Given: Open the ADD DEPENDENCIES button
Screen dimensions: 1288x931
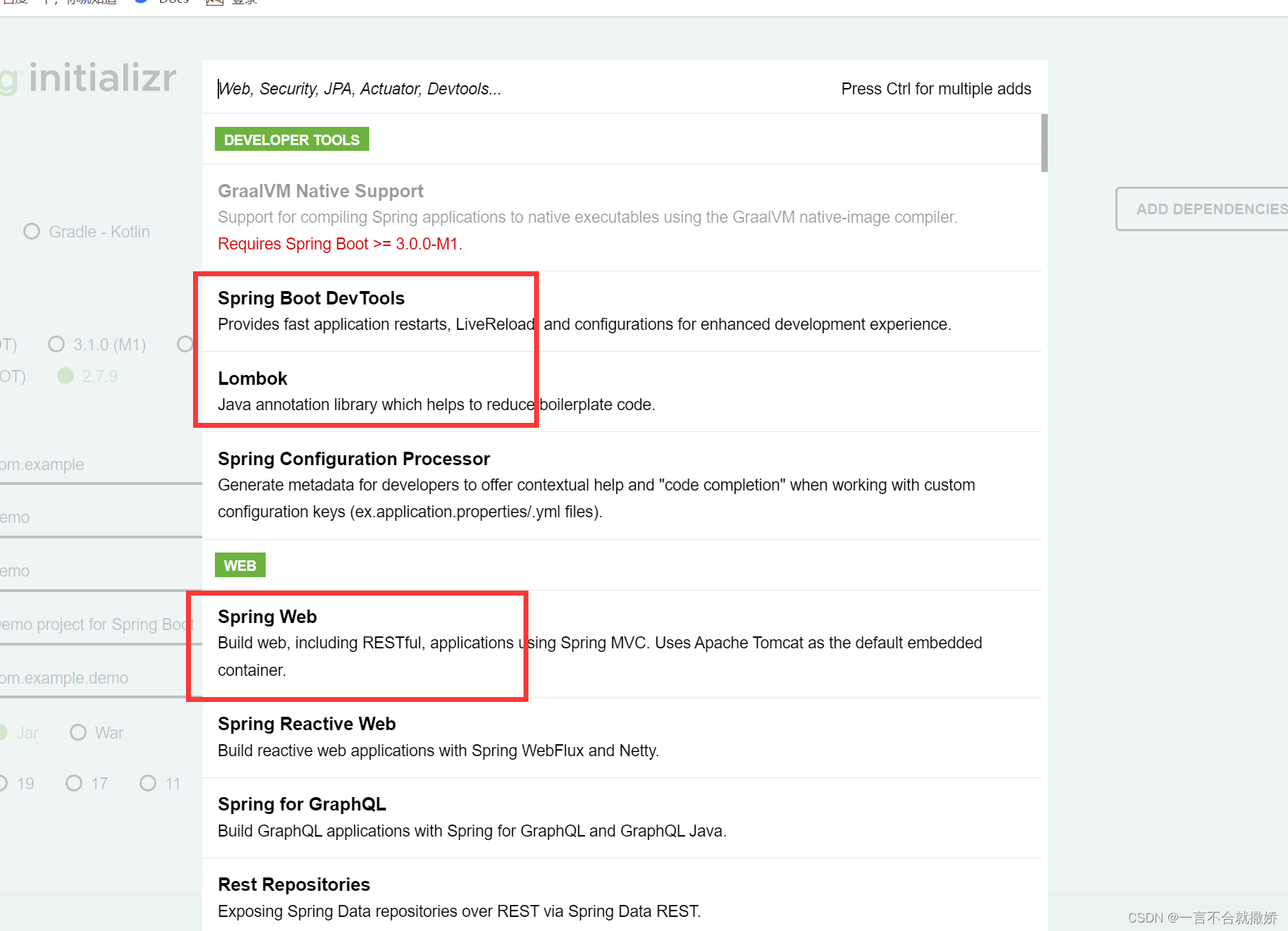Looking at the screenshot, I should pyautogui.click(x=1203, y=209).
